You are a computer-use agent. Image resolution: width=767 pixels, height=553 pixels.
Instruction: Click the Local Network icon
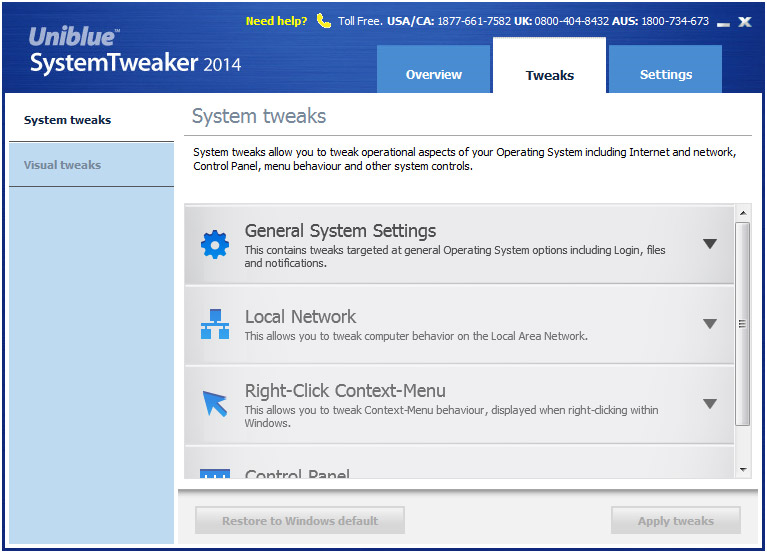(x=215, y=324)
